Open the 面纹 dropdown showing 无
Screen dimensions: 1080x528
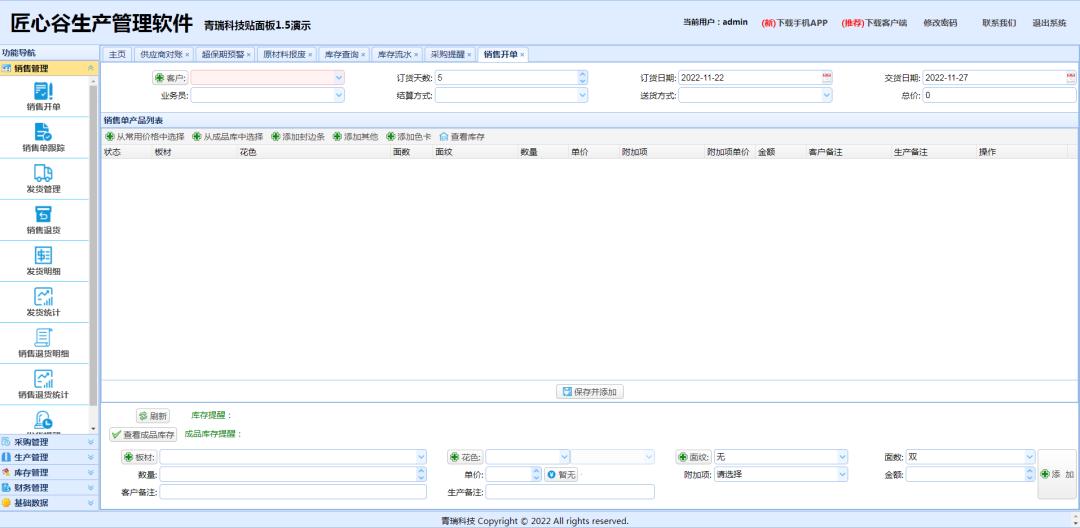coord(842,457)
